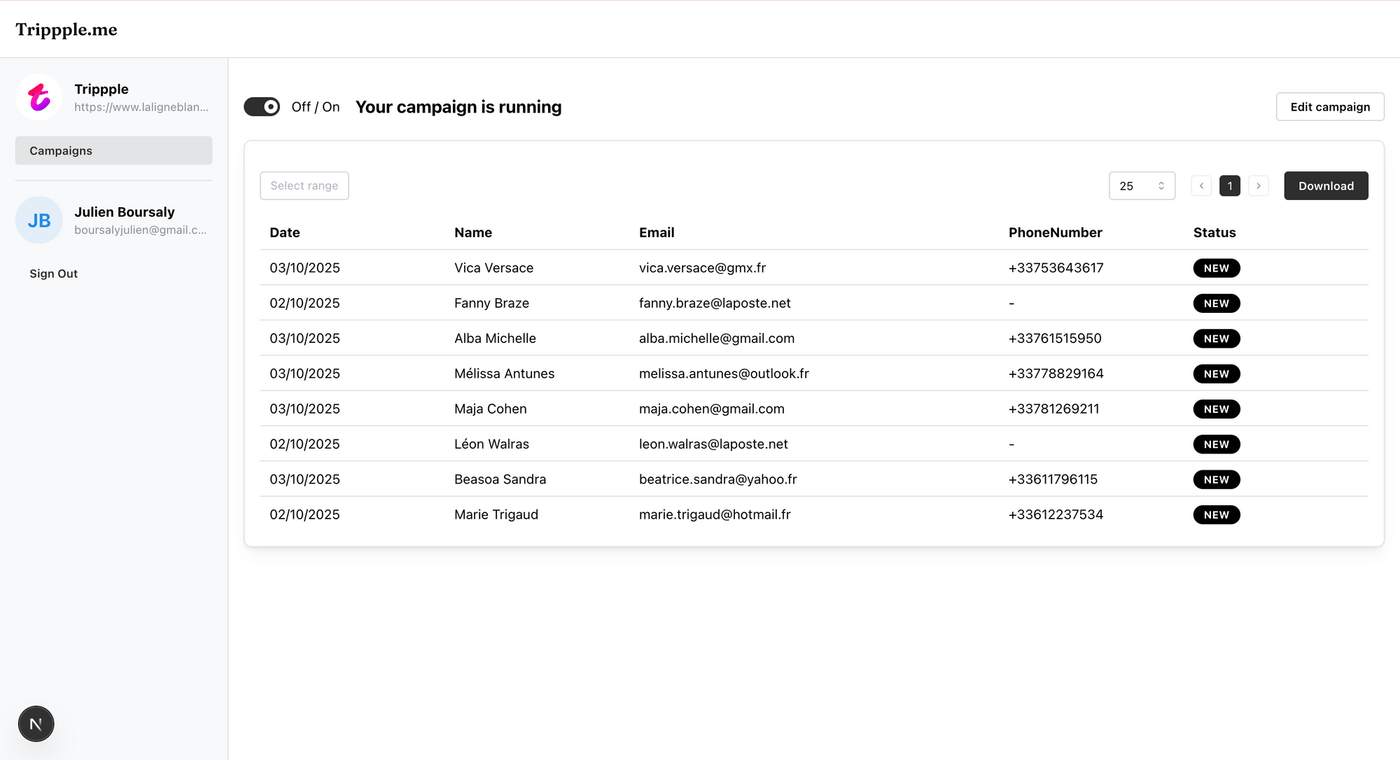Open the Campaigns sidebar item
Image resolution: width=1400 pixels, height=760 pixels.
pos(113,151)
